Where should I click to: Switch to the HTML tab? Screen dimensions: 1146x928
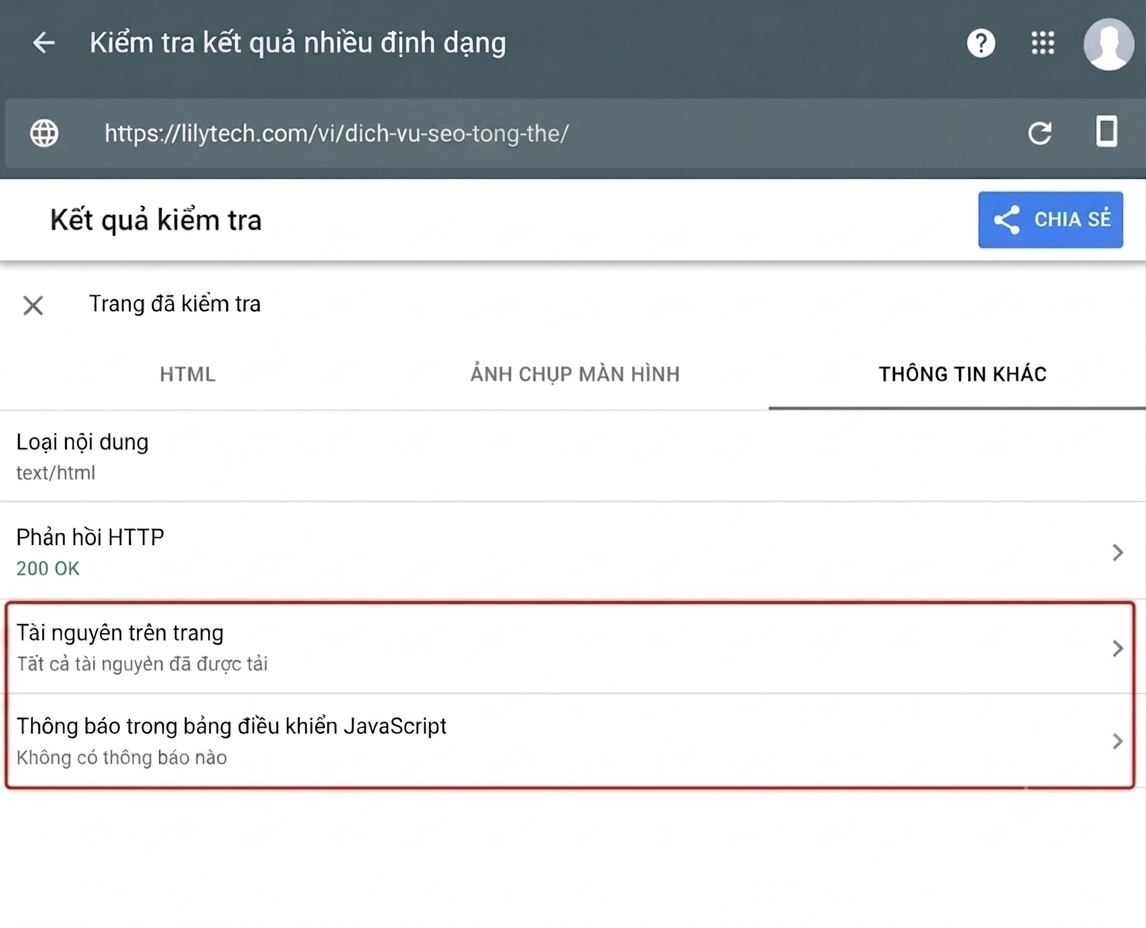coord(187,374)
